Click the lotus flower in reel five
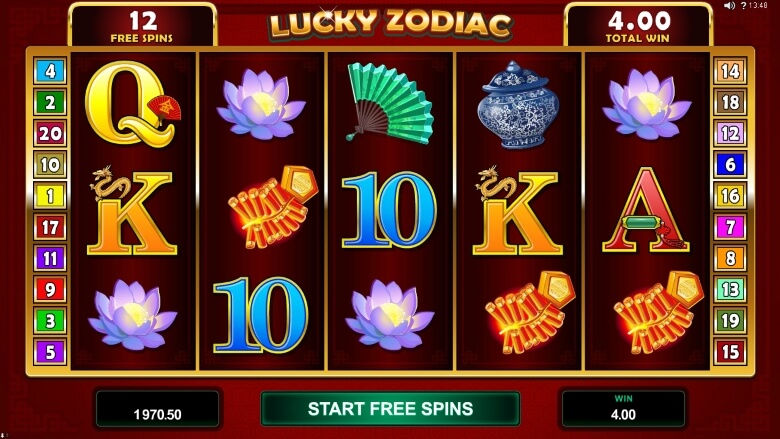Viewport: 780px width, 439px height. pyautogui.click(x=646, y=104)
